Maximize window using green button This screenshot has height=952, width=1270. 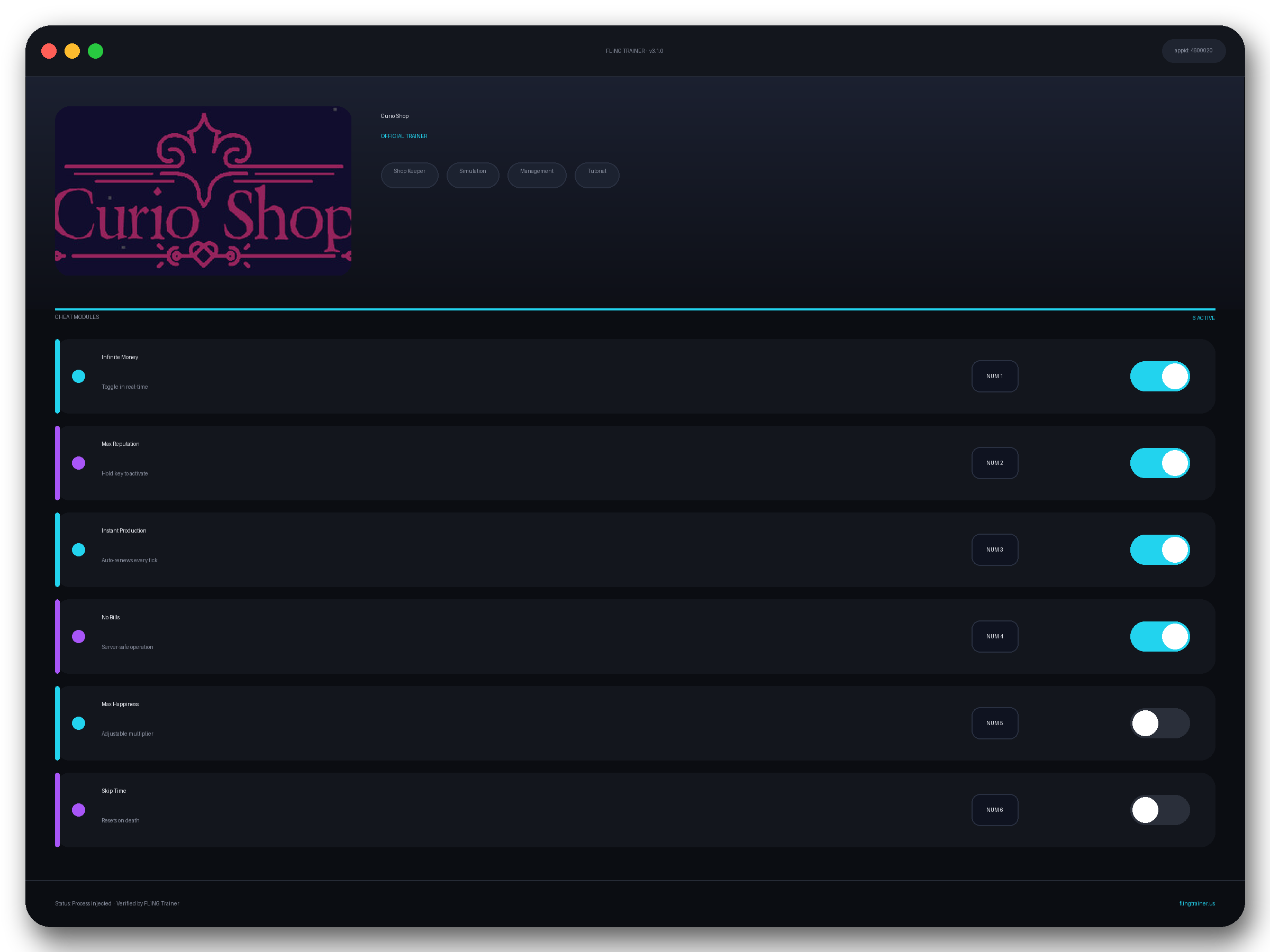(95, 51)
